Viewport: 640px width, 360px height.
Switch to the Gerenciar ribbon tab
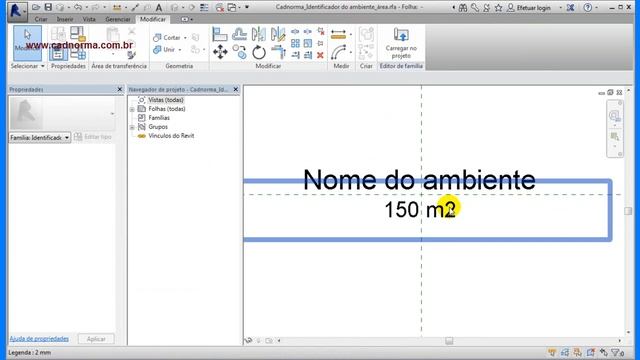(x=118, y=19)
